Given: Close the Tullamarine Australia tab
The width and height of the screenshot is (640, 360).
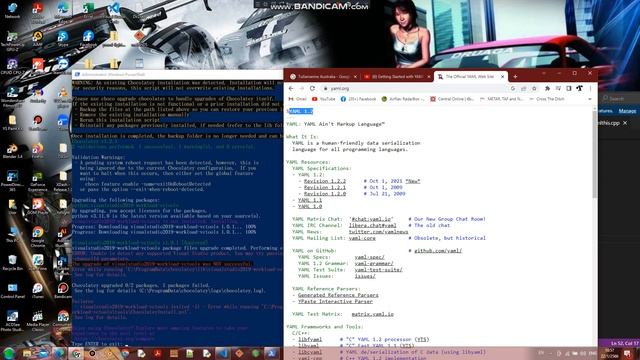Looking at the screenshot, I should click(x=355, y=76).
